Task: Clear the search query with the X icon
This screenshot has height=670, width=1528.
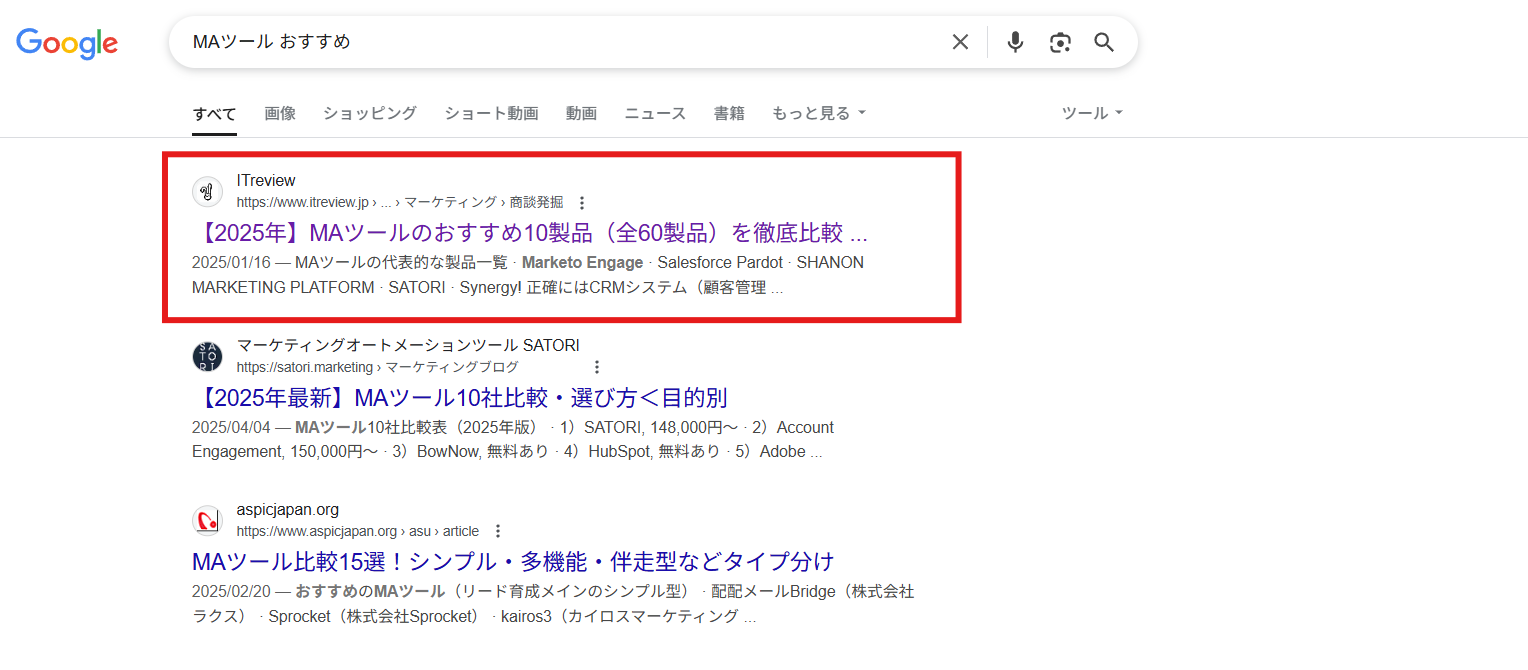Action: pos(959,42)
